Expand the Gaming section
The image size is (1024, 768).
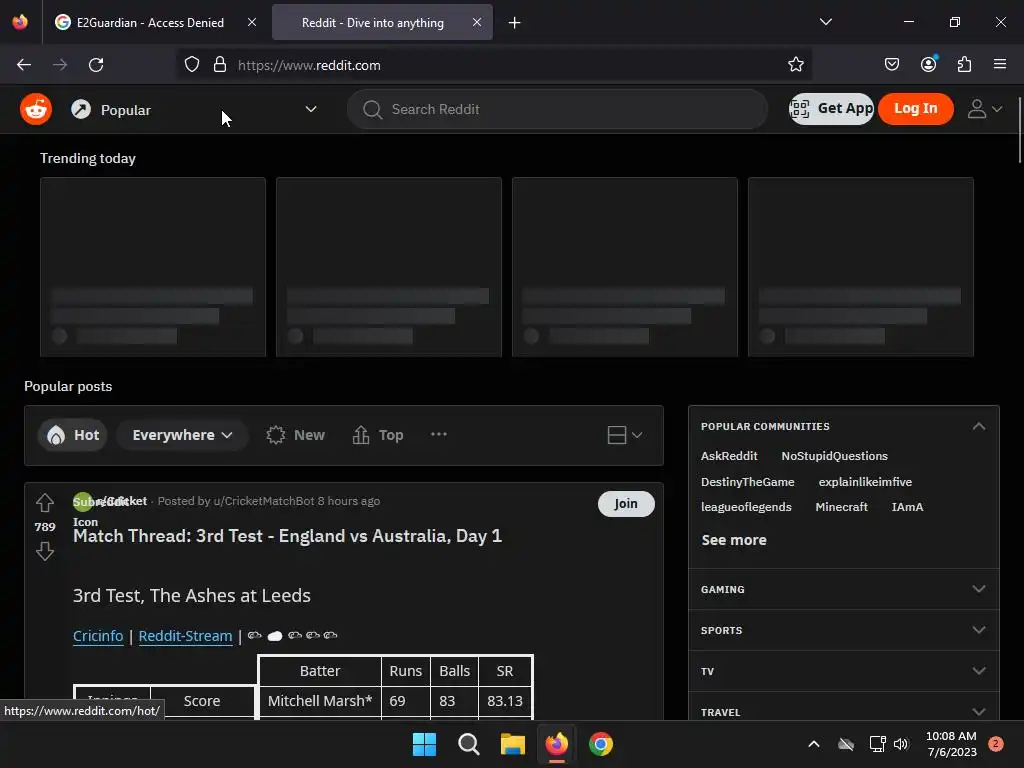(844, 589)
